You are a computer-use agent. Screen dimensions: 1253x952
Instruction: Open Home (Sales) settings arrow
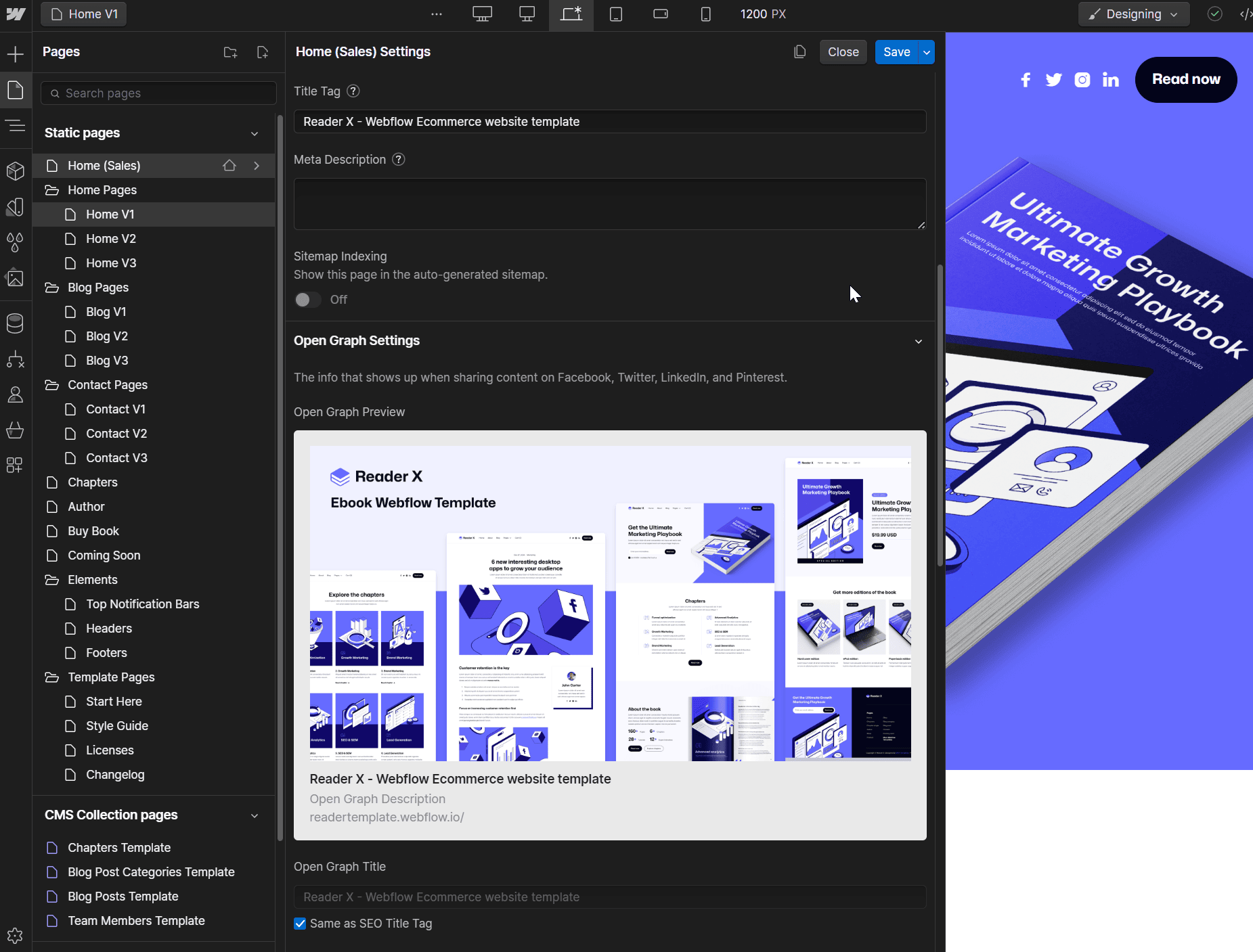click(257, 166)
